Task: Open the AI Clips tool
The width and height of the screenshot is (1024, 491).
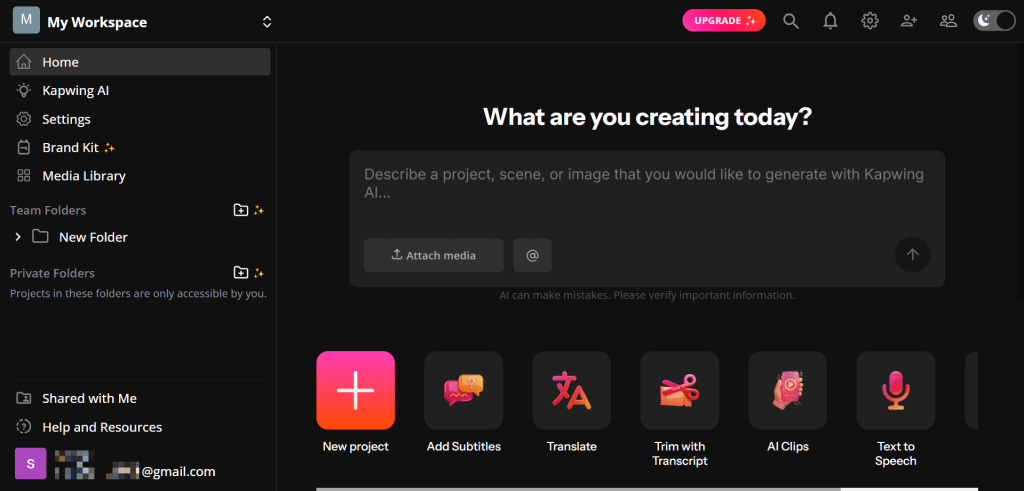Action: click(x=788, y=390)
